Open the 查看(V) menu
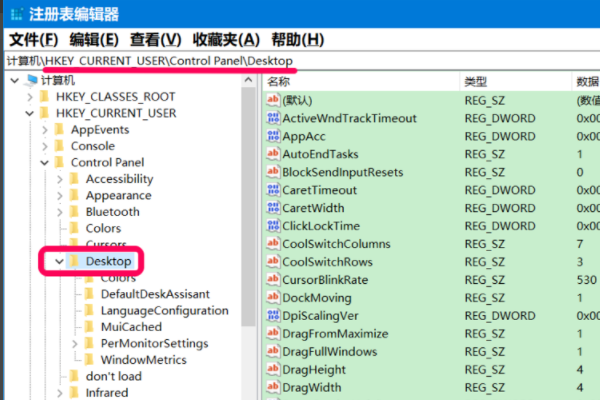 [x=155, y=40]
